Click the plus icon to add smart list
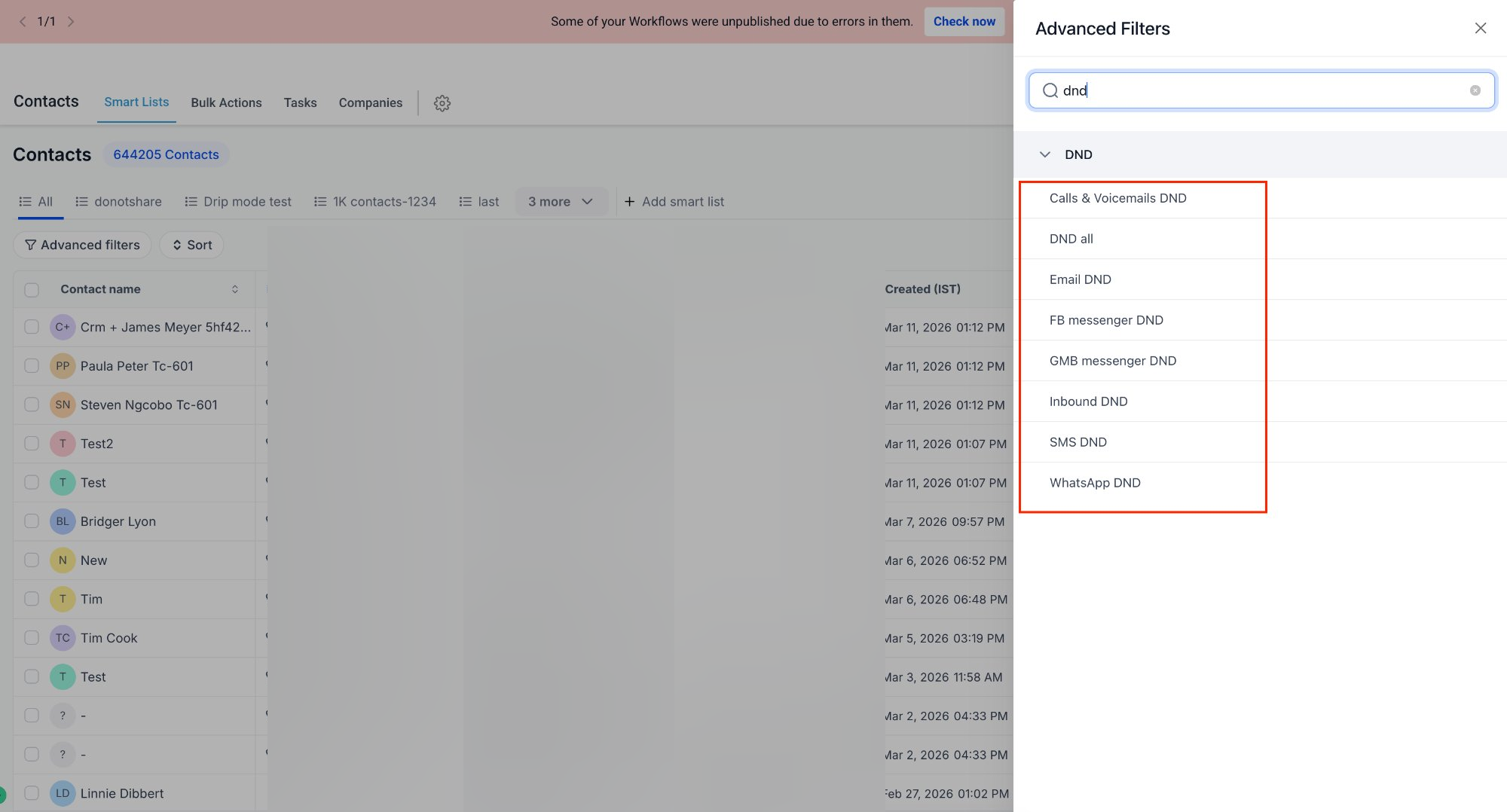Viewport: 1507px width, 812px height. click(629, 202)
